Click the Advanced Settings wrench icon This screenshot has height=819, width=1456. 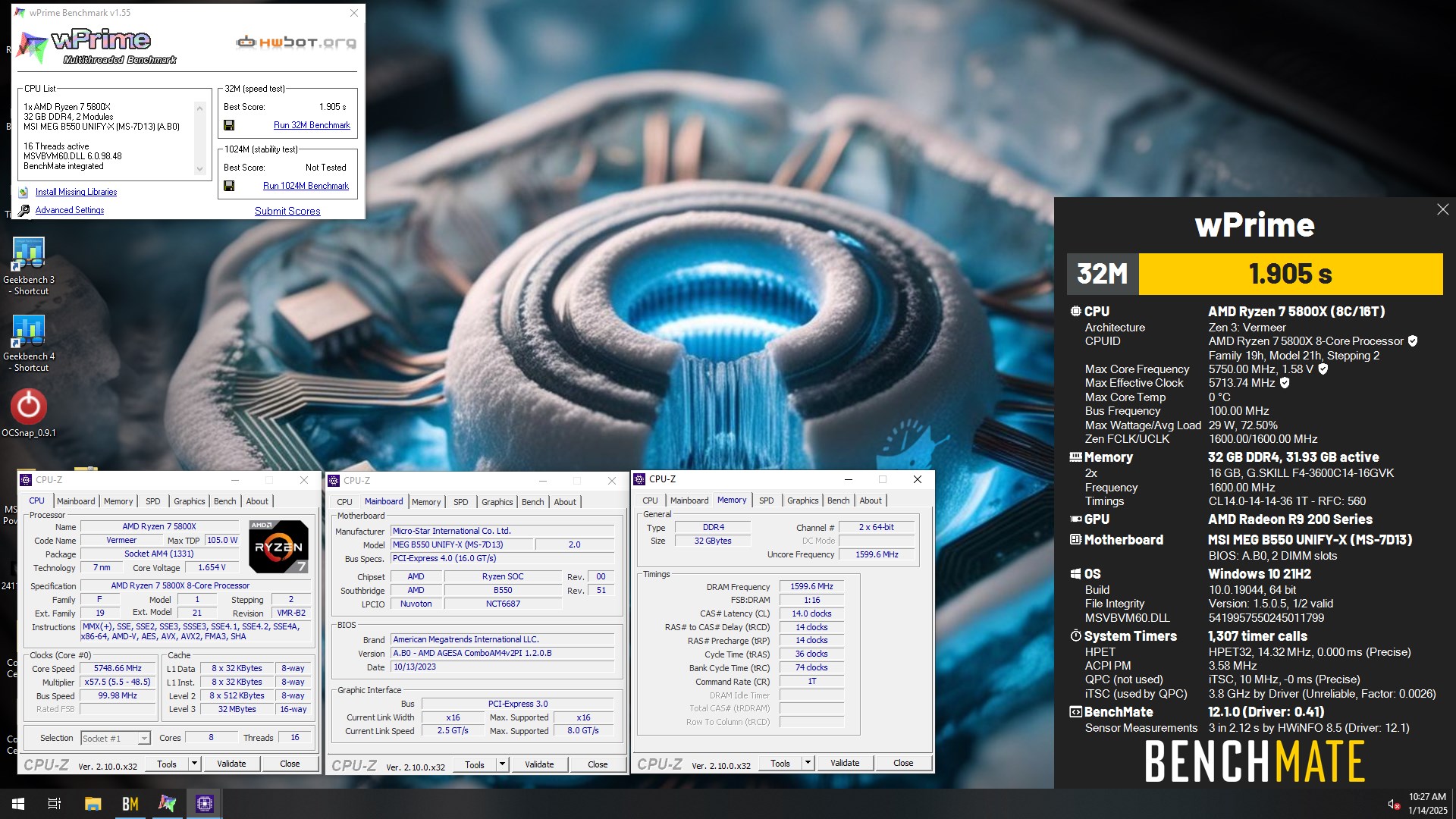click(x=24, y=210)
